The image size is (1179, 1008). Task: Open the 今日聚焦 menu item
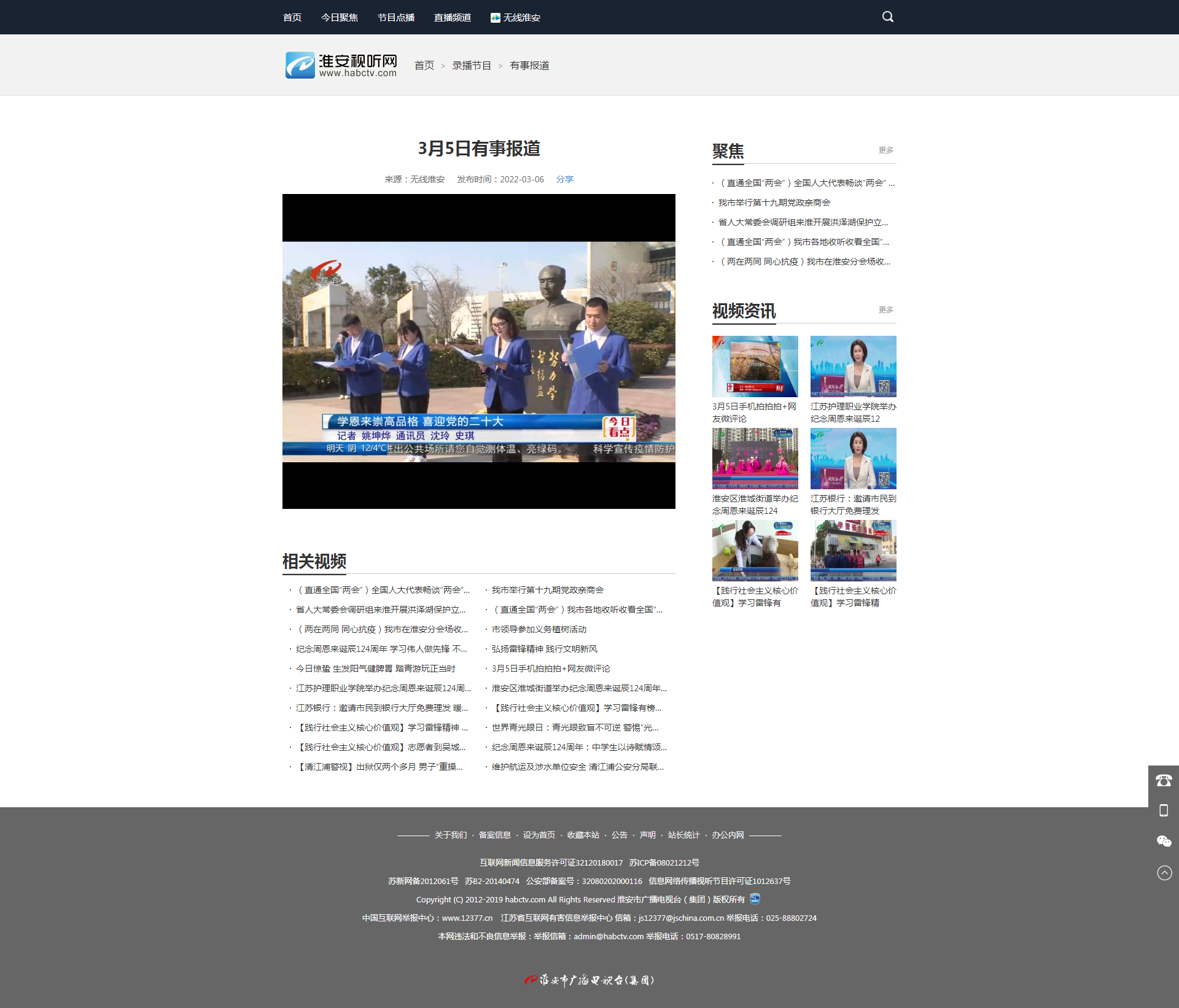[x=339, y=18]
